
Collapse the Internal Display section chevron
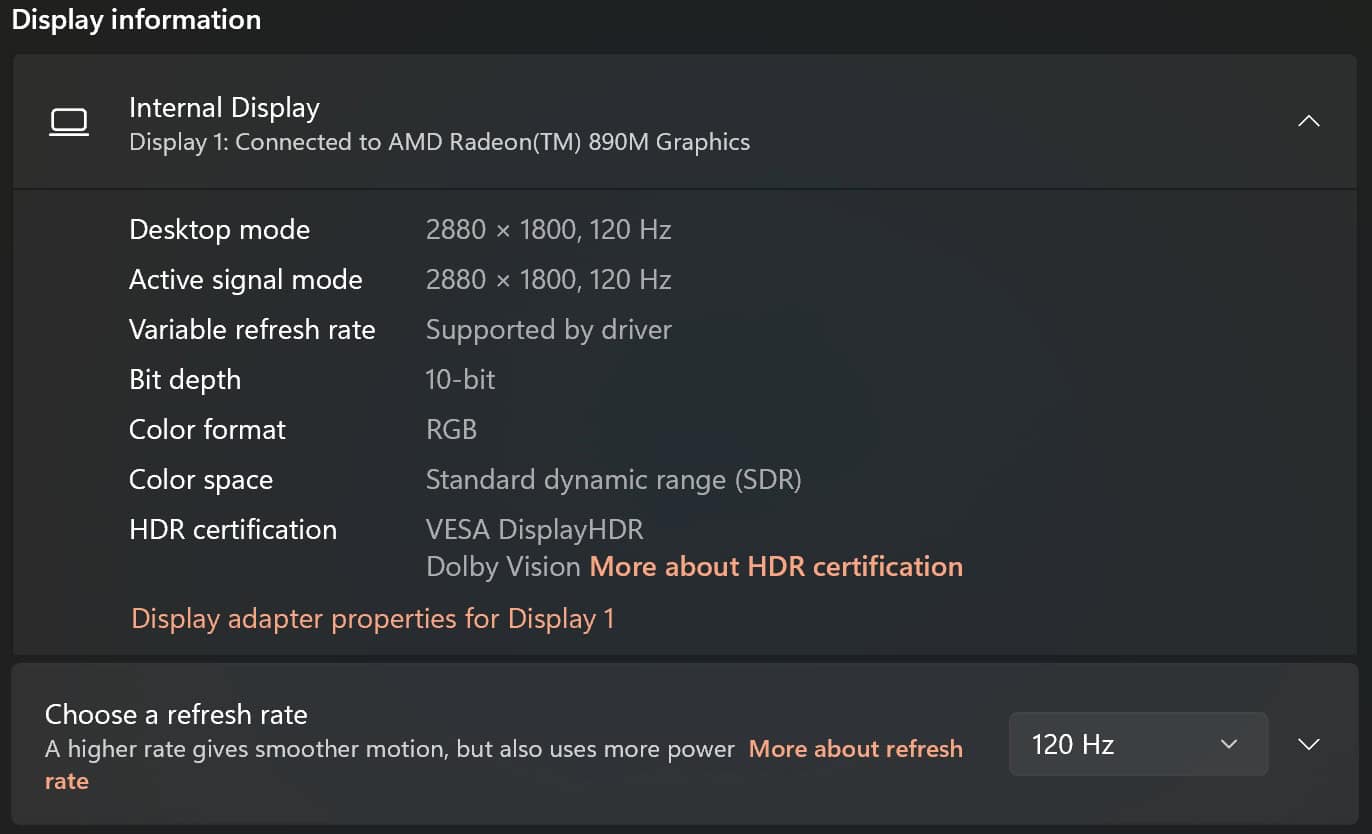[x=1308, y=121]
